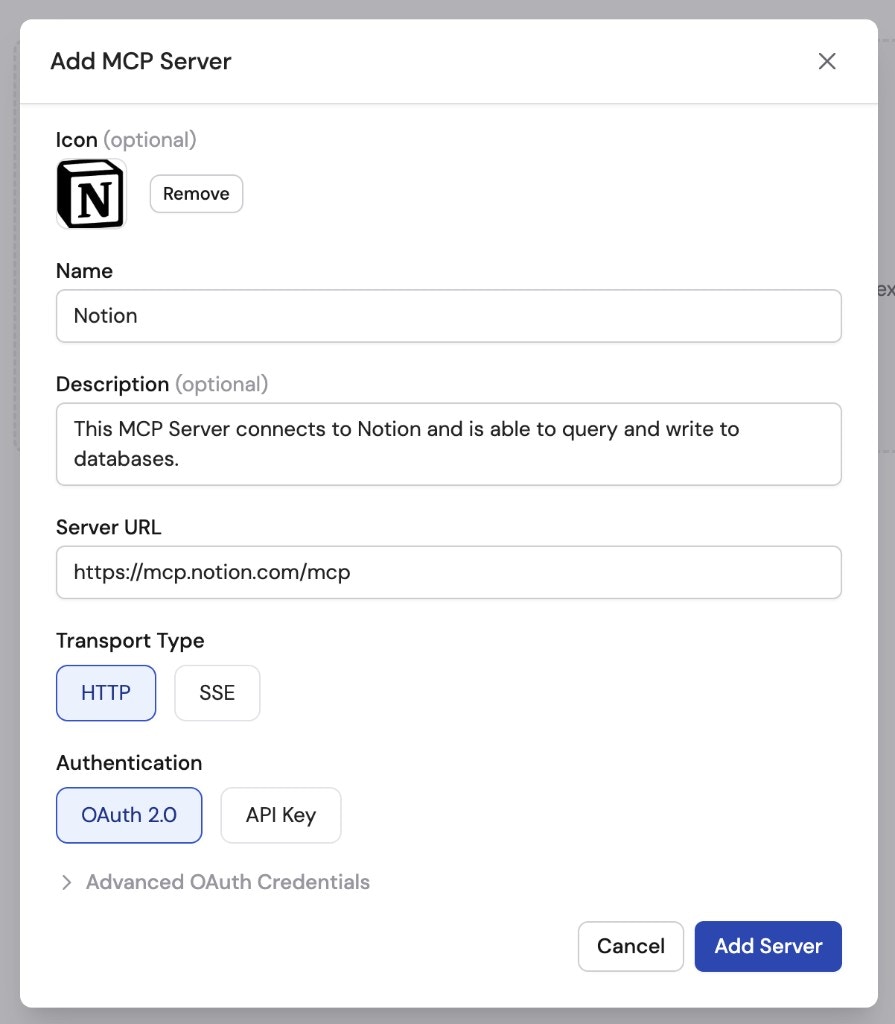Select the Notion name text
This screenshot has width=895, height=1024.
click(x=104, y=315)
